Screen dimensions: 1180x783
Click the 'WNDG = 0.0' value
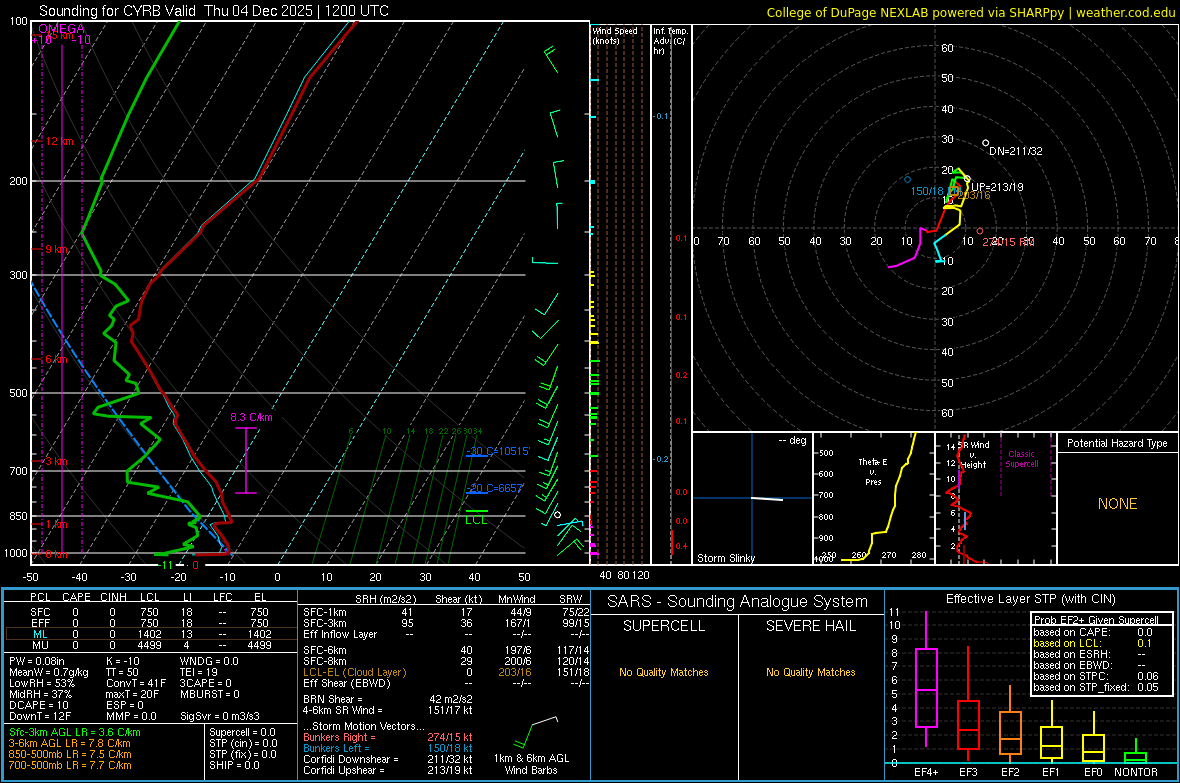pos(209,661)
